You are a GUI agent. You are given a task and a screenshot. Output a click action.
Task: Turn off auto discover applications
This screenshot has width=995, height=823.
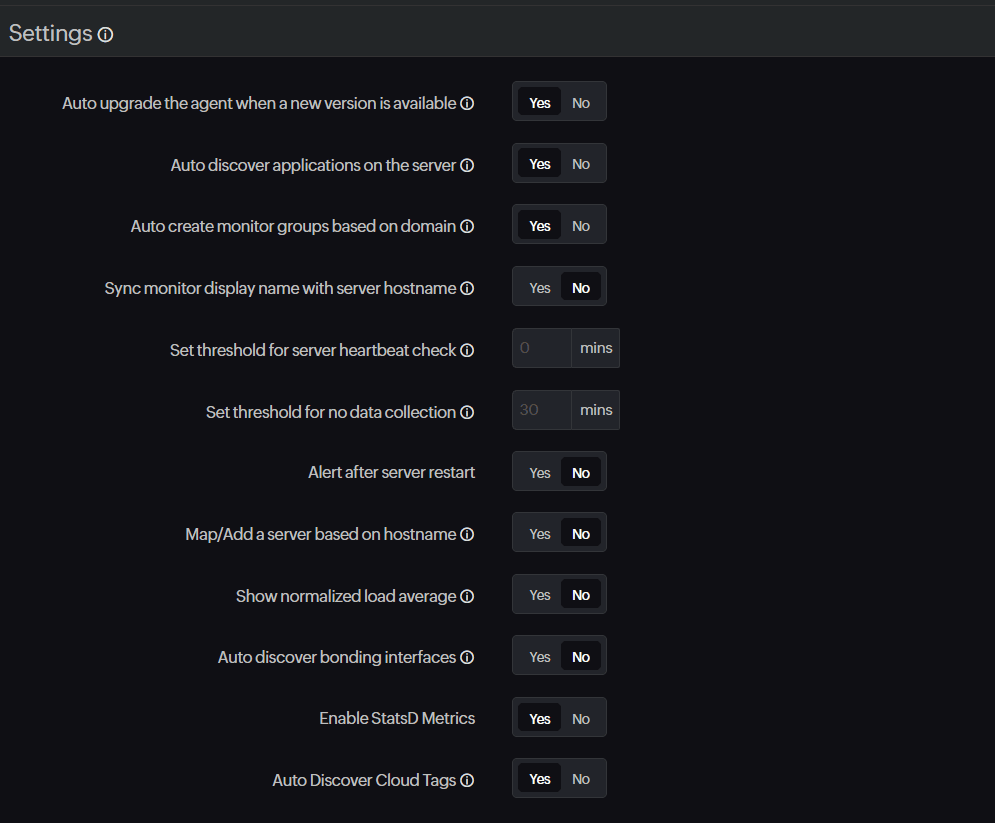pyautogui.click(x=581, y=163)
